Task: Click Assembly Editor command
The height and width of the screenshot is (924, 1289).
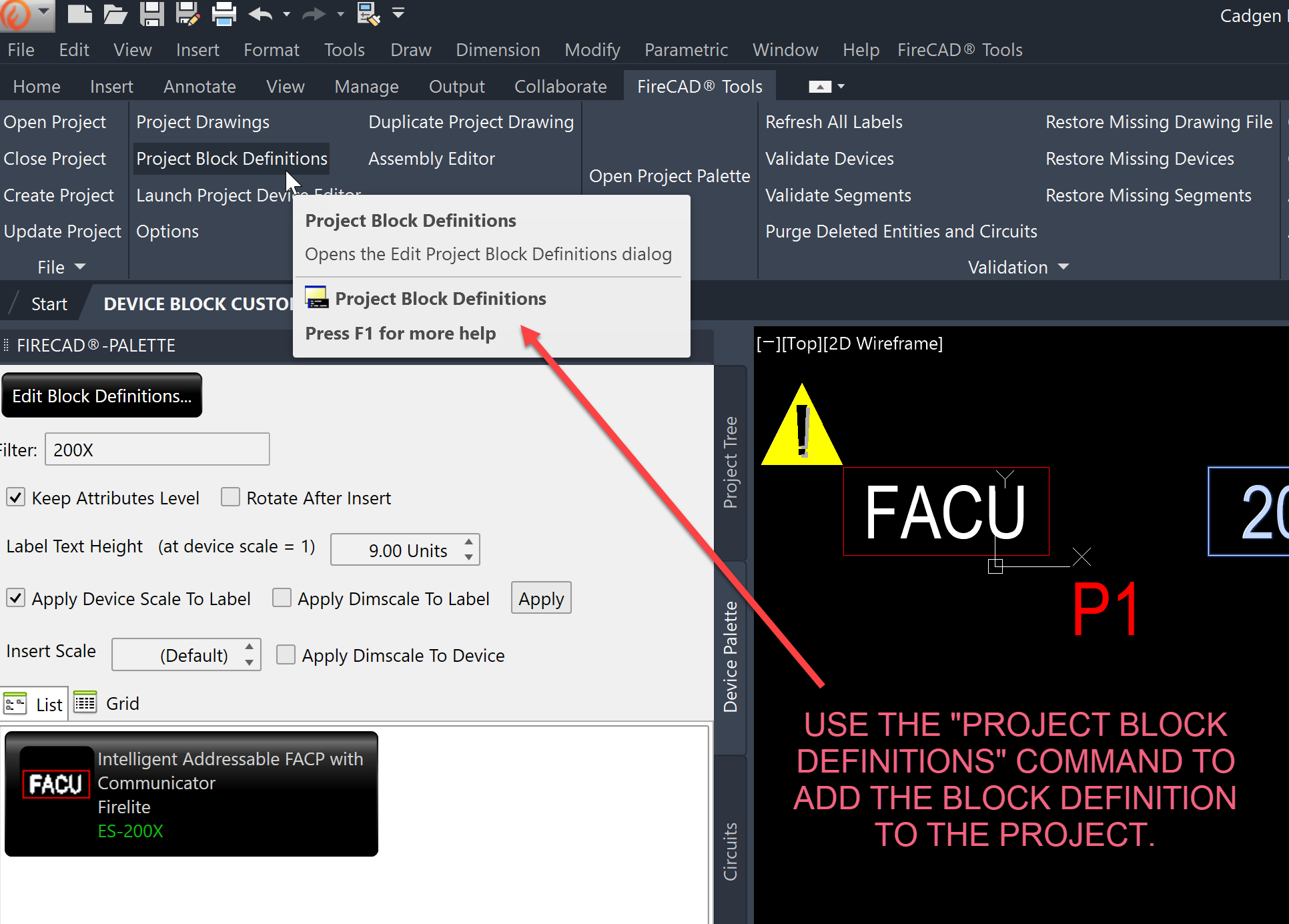Action: [432, 159]
